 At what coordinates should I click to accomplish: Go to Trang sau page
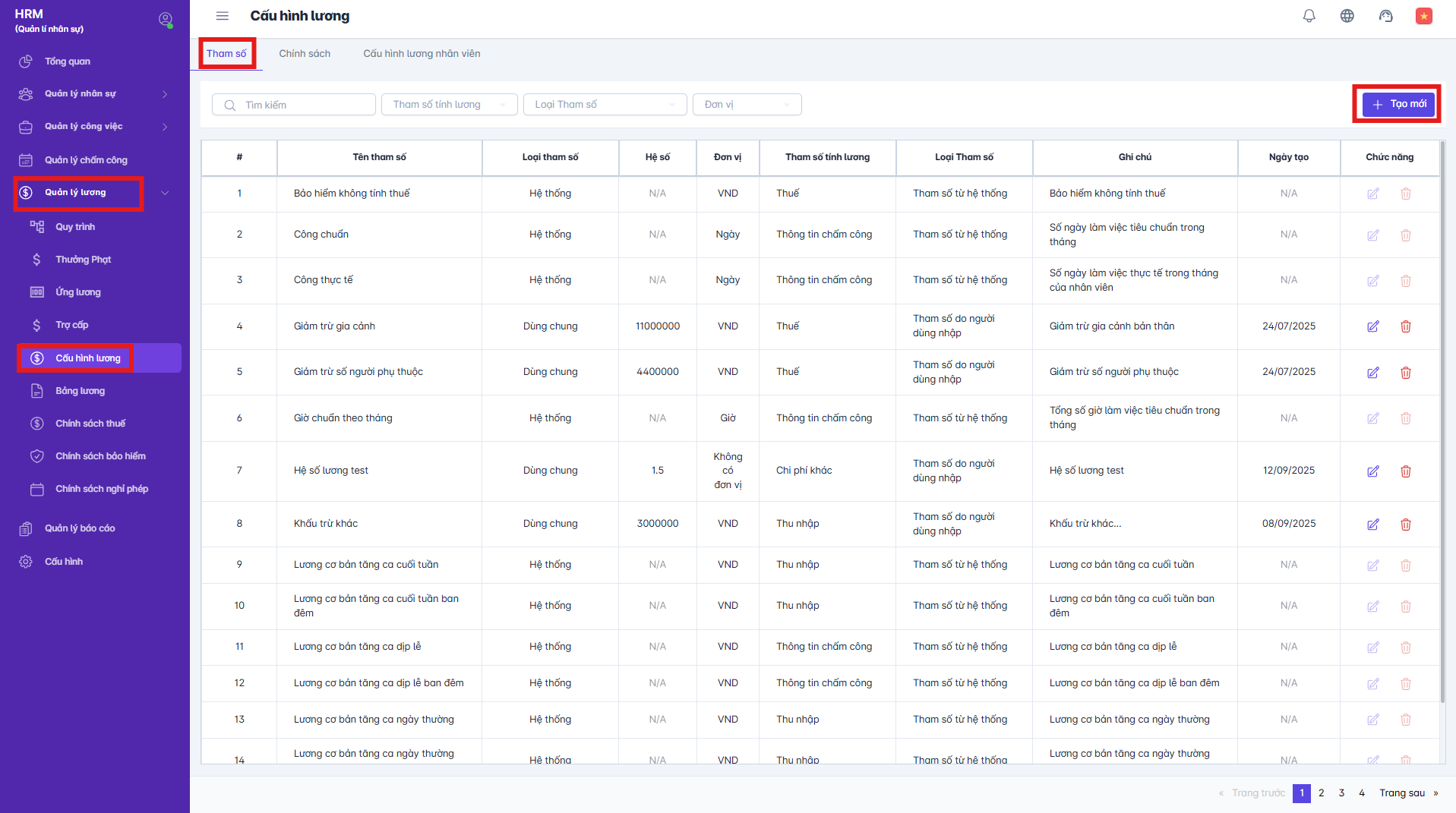click(x=1401, y=793)
